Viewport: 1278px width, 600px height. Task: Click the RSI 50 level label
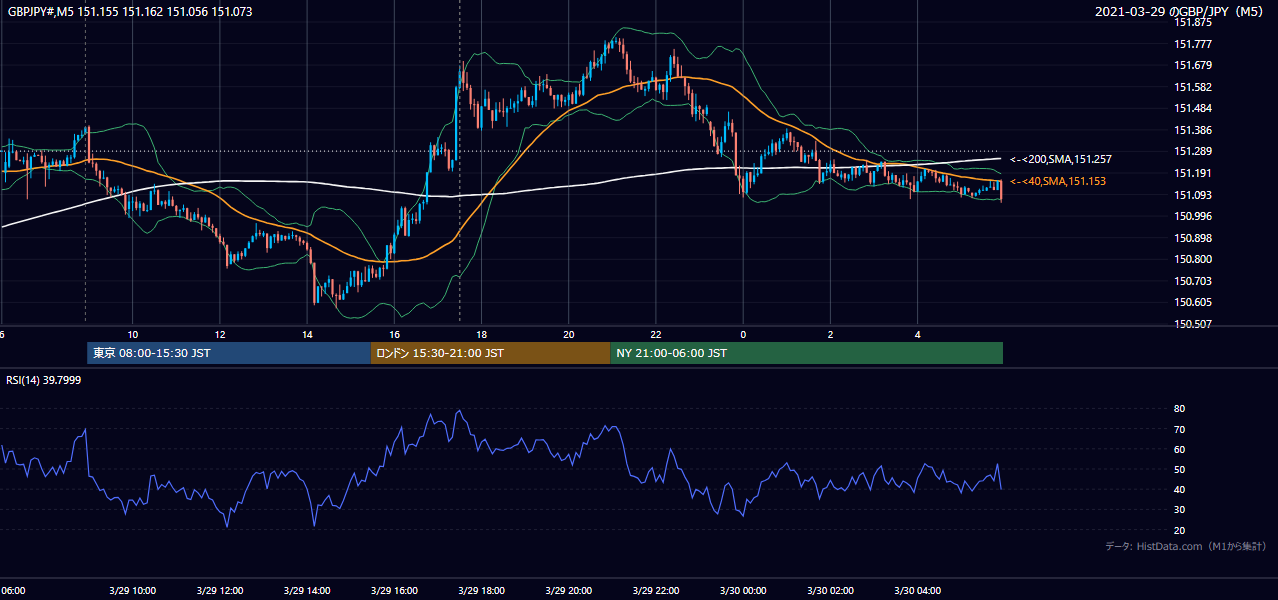(x=1179, y=469)
